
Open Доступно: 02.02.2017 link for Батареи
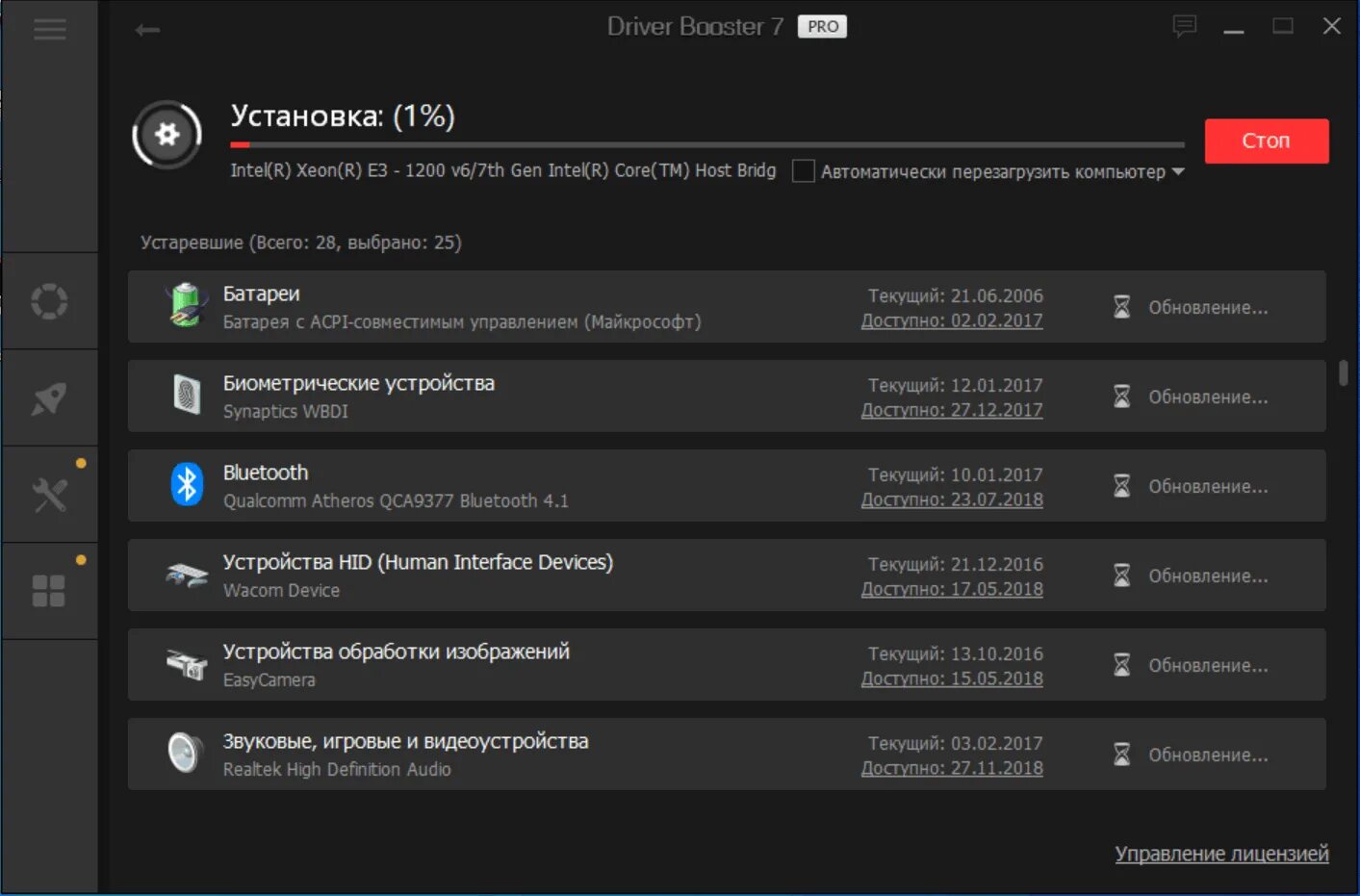pos(952,320)
